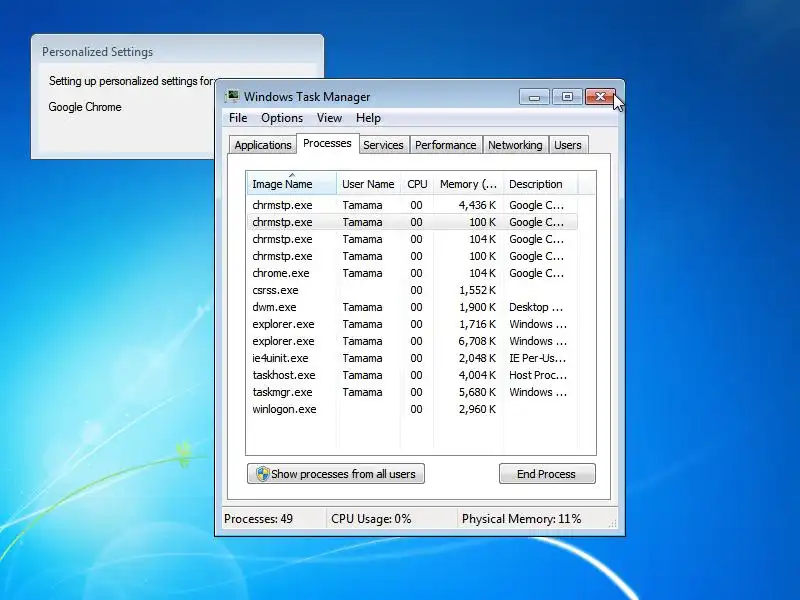Click the IE Per-Us... description cell
This screenshot has height=600, width=800.
point(537,358)
